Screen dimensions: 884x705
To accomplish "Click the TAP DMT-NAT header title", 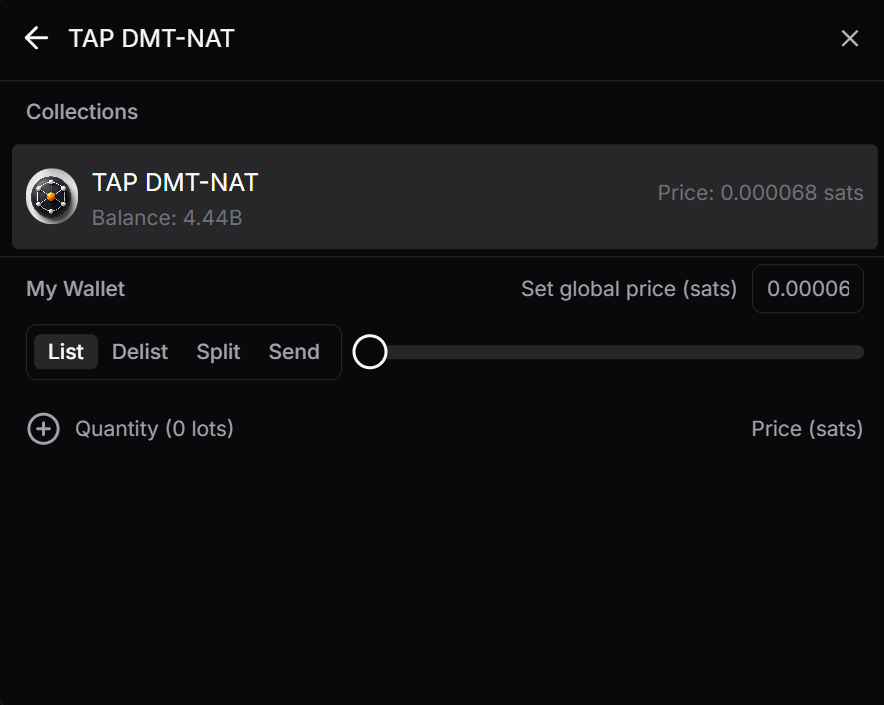I will click(x=151, y=38).
